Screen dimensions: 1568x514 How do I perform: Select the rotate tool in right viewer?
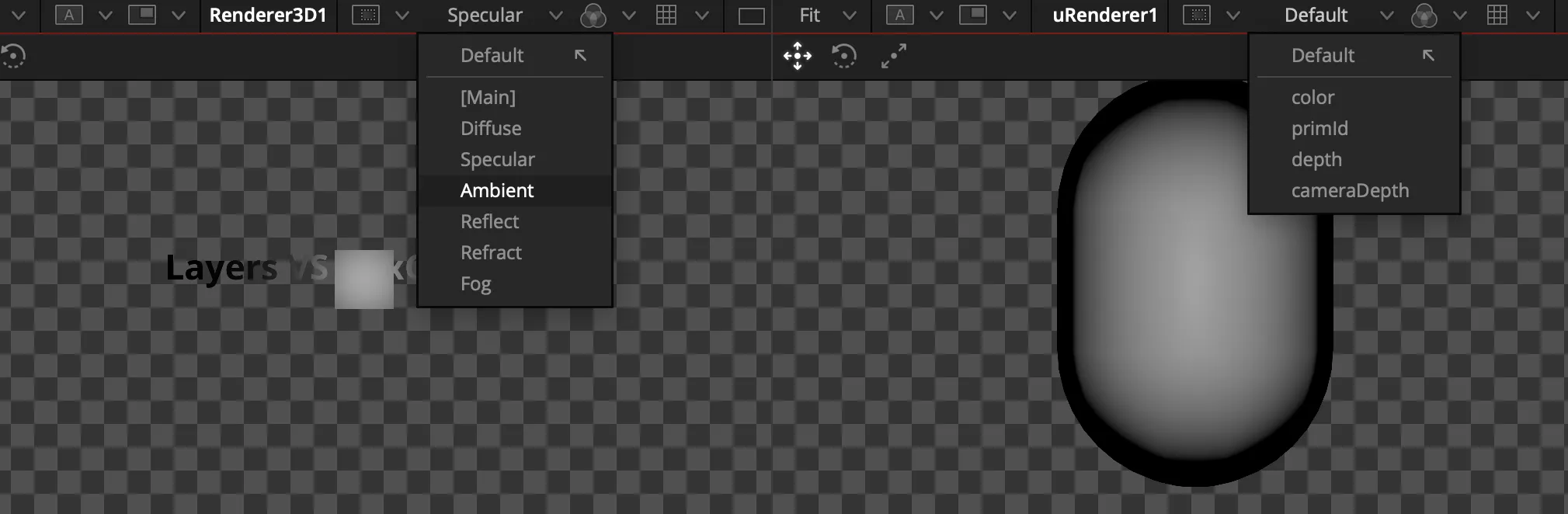tap(844, 56)
